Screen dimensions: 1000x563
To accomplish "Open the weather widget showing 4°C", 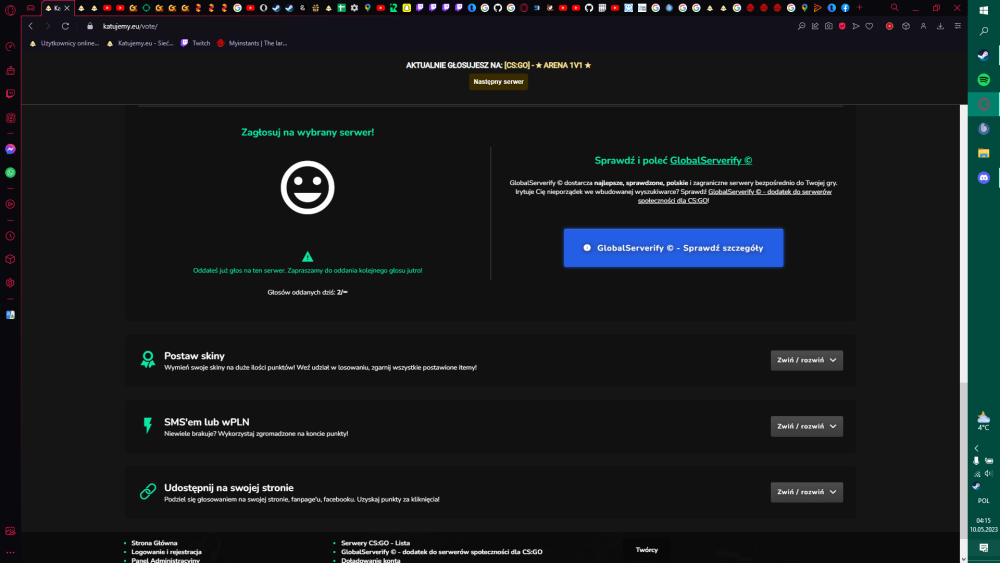I will (983, 421).
